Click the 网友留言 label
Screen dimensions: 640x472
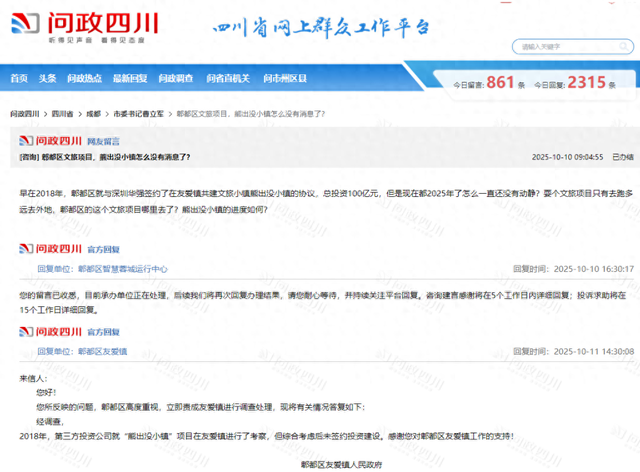(103, 142)
